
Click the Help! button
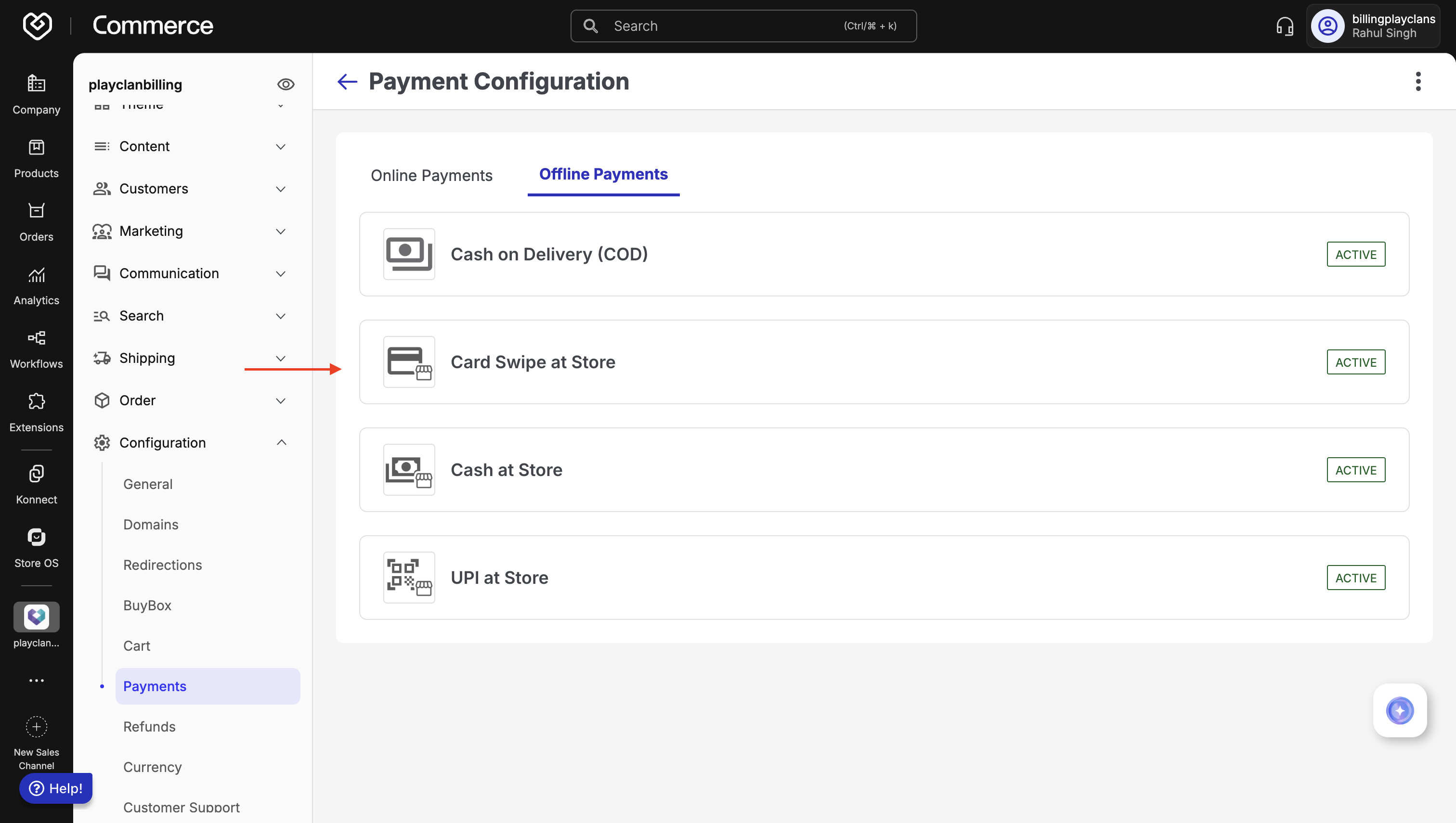pyautogui.click(x=56, y=788)
